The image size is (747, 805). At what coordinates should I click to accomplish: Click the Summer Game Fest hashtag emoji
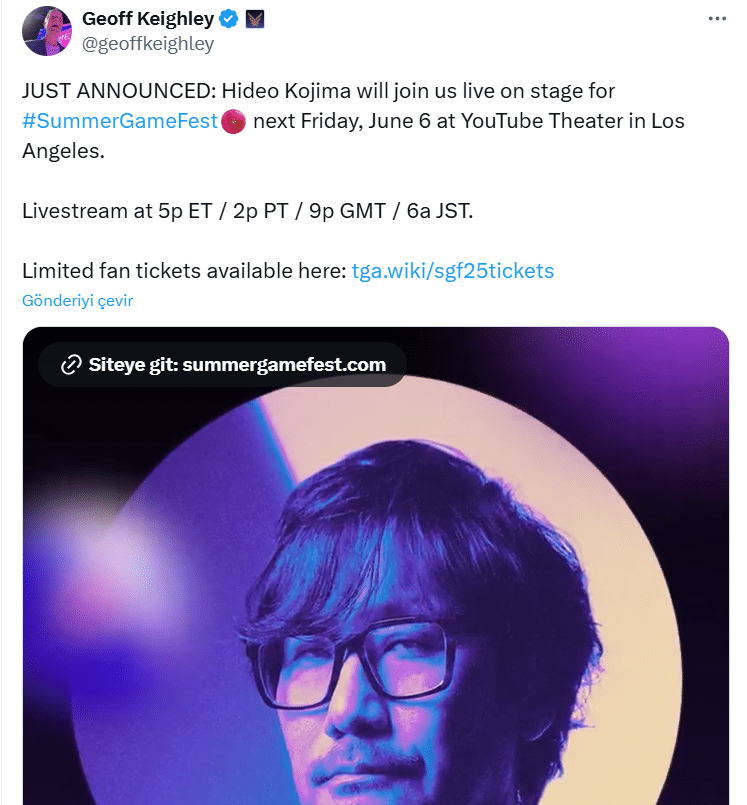[x=234, y=121]
